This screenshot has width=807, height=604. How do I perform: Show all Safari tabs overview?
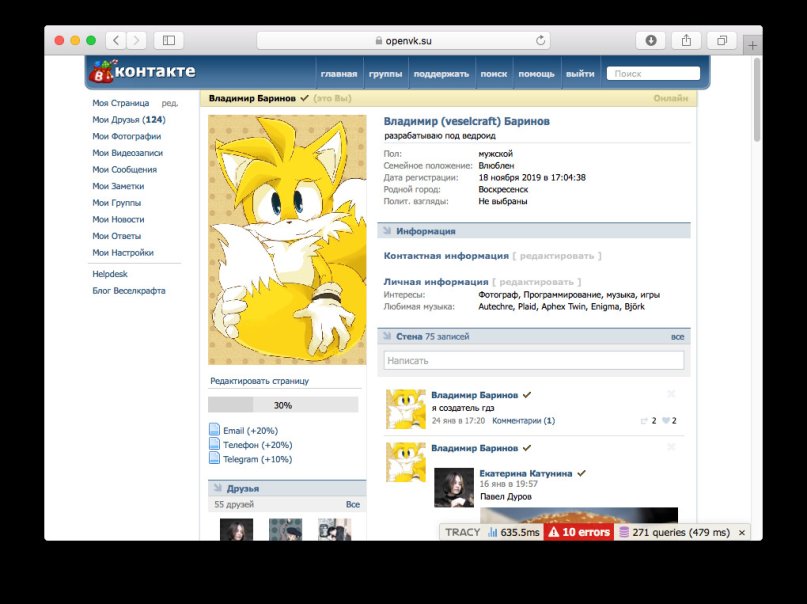tap(722, 40)
